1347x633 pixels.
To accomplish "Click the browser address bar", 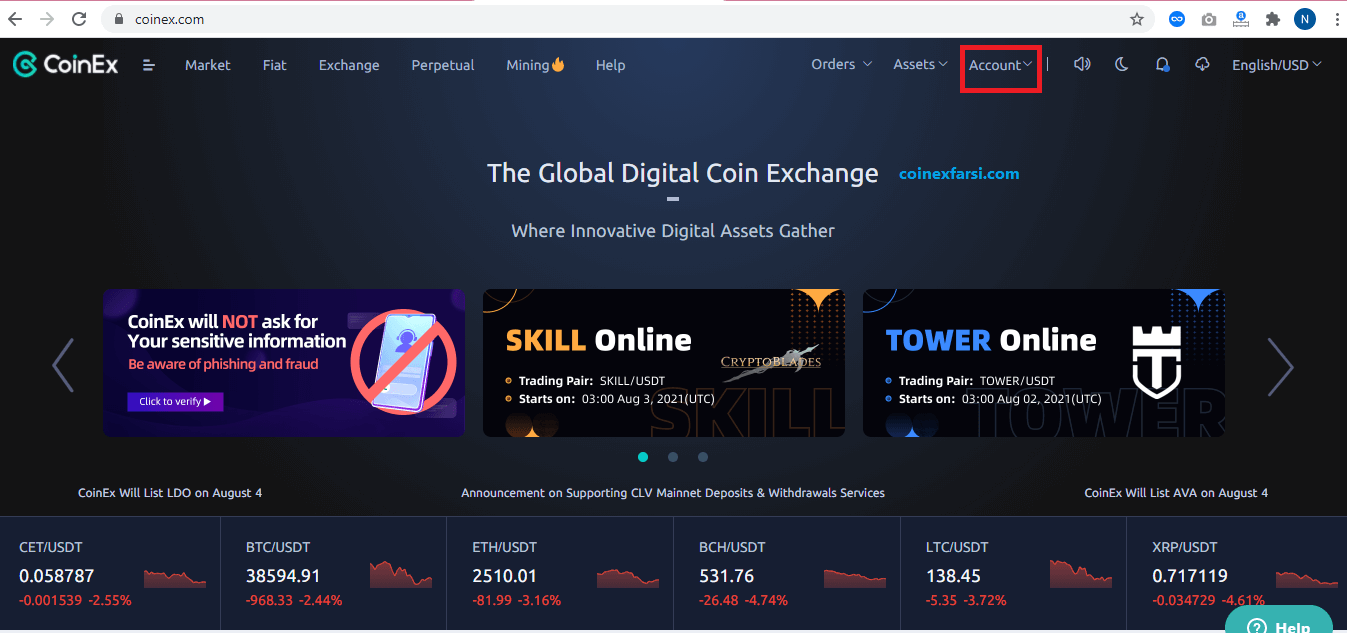I will [x=600, y=19].
